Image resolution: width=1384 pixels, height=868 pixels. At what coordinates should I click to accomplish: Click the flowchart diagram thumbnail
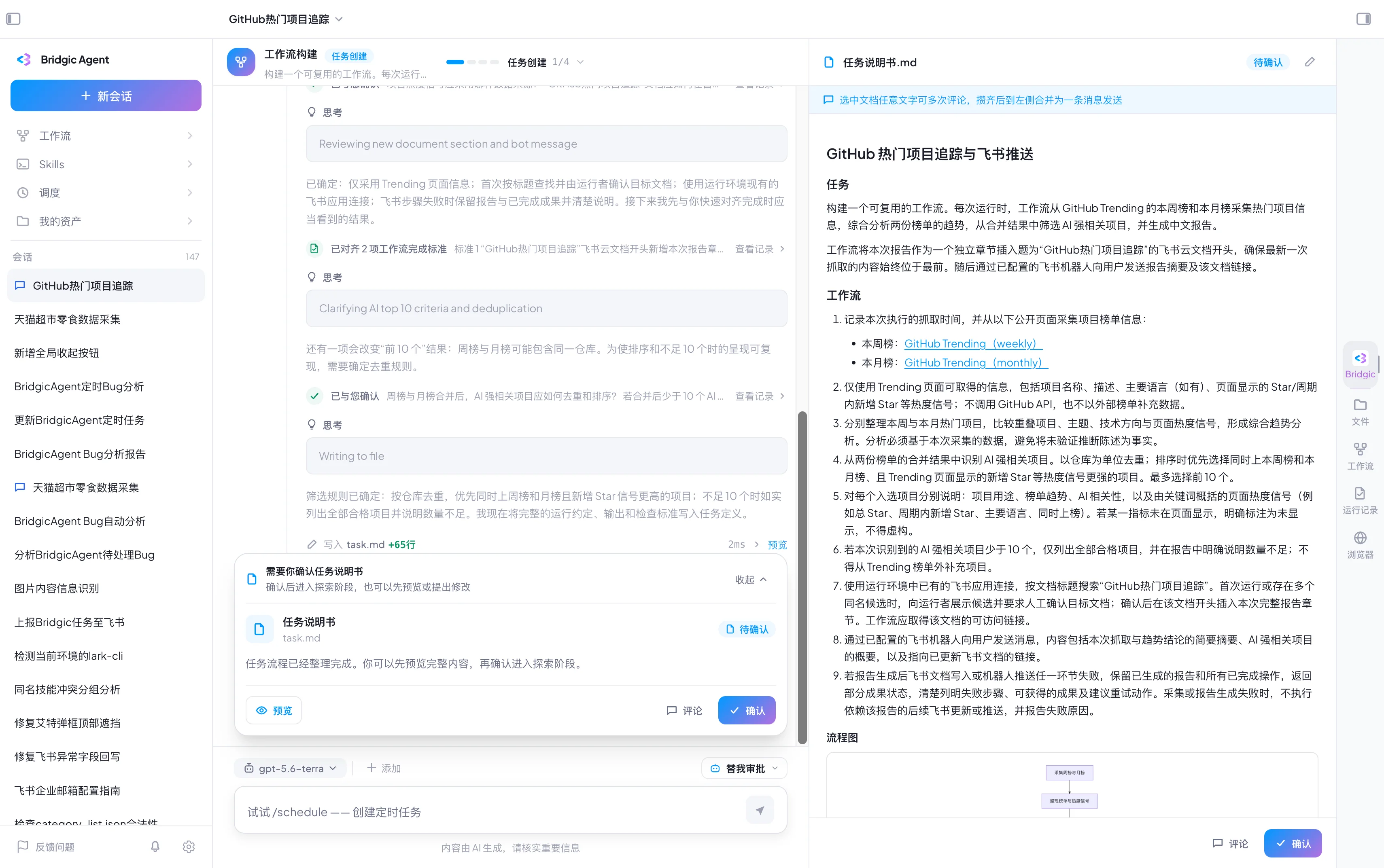click(x=1072, y=785)
